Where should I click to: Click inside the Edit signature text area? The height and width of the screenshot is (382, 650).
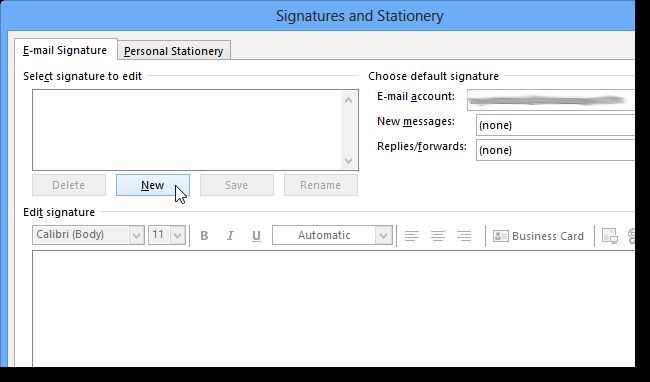(334, 308)
